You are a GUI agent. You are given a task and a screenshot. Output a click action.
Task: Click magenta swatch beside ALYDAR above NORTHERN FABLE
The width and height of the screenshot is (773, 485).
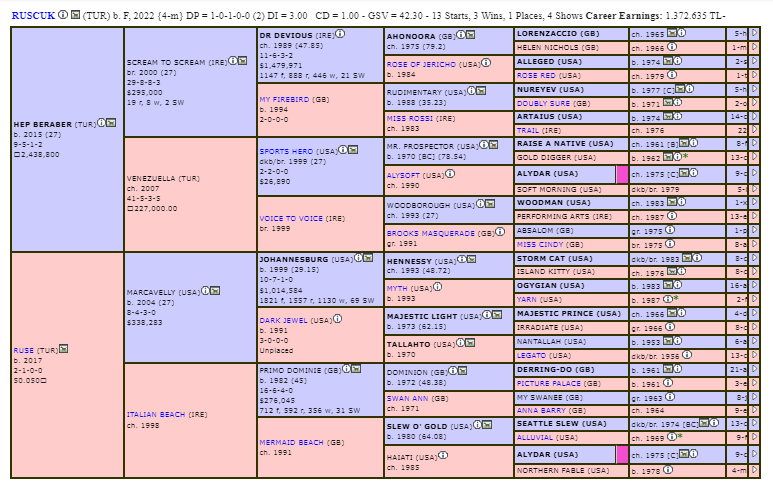[622, 455]
